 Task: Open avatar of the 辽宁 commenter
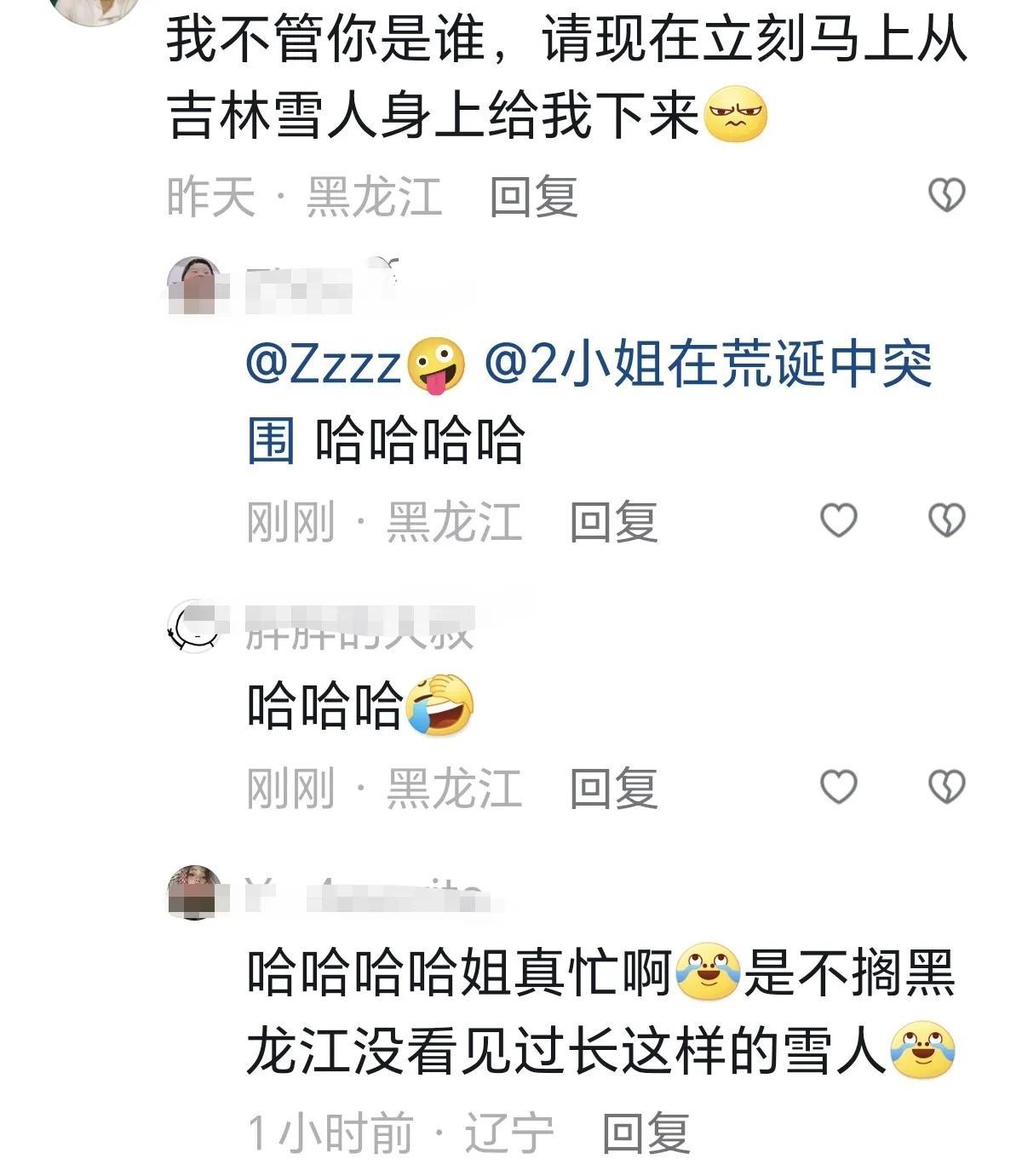coord(196,892)
